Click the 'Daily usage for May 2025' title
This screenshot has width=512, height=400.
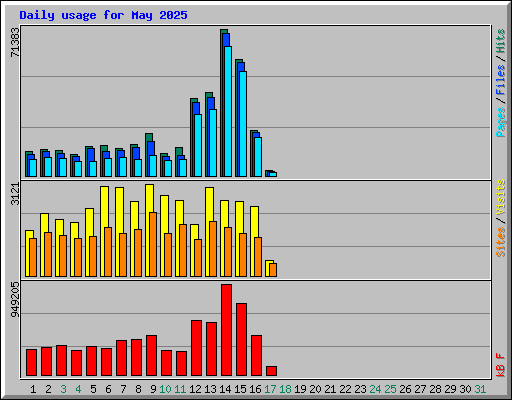point(103,15)
